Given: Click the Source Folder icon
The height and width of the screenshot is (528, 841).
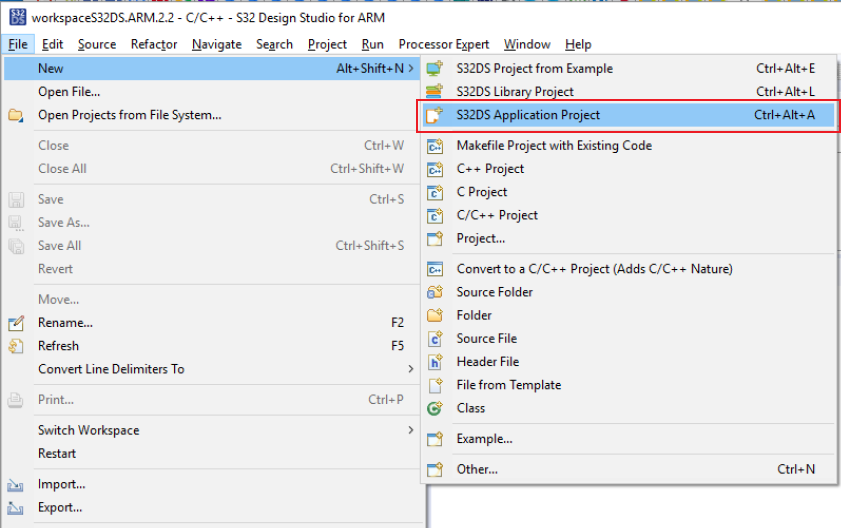Looking at the screenshot, I should (434, 292).
